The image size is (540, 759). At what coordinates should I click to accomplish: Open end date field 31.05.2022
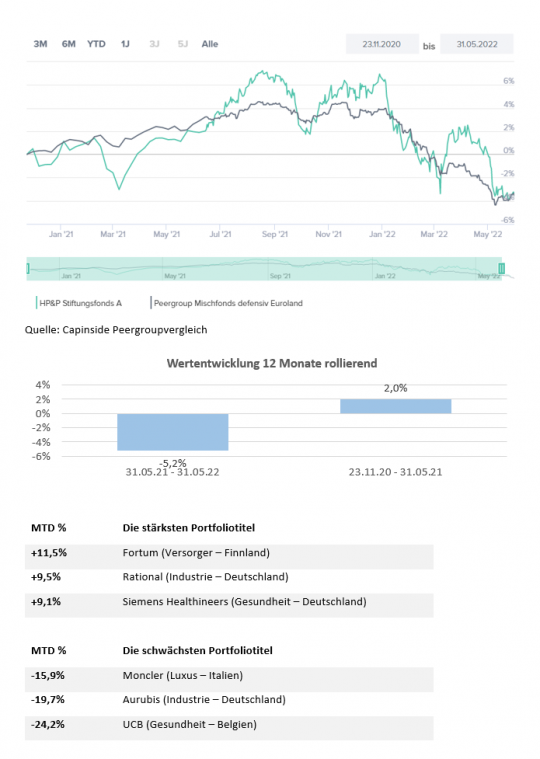coord(477,44)
